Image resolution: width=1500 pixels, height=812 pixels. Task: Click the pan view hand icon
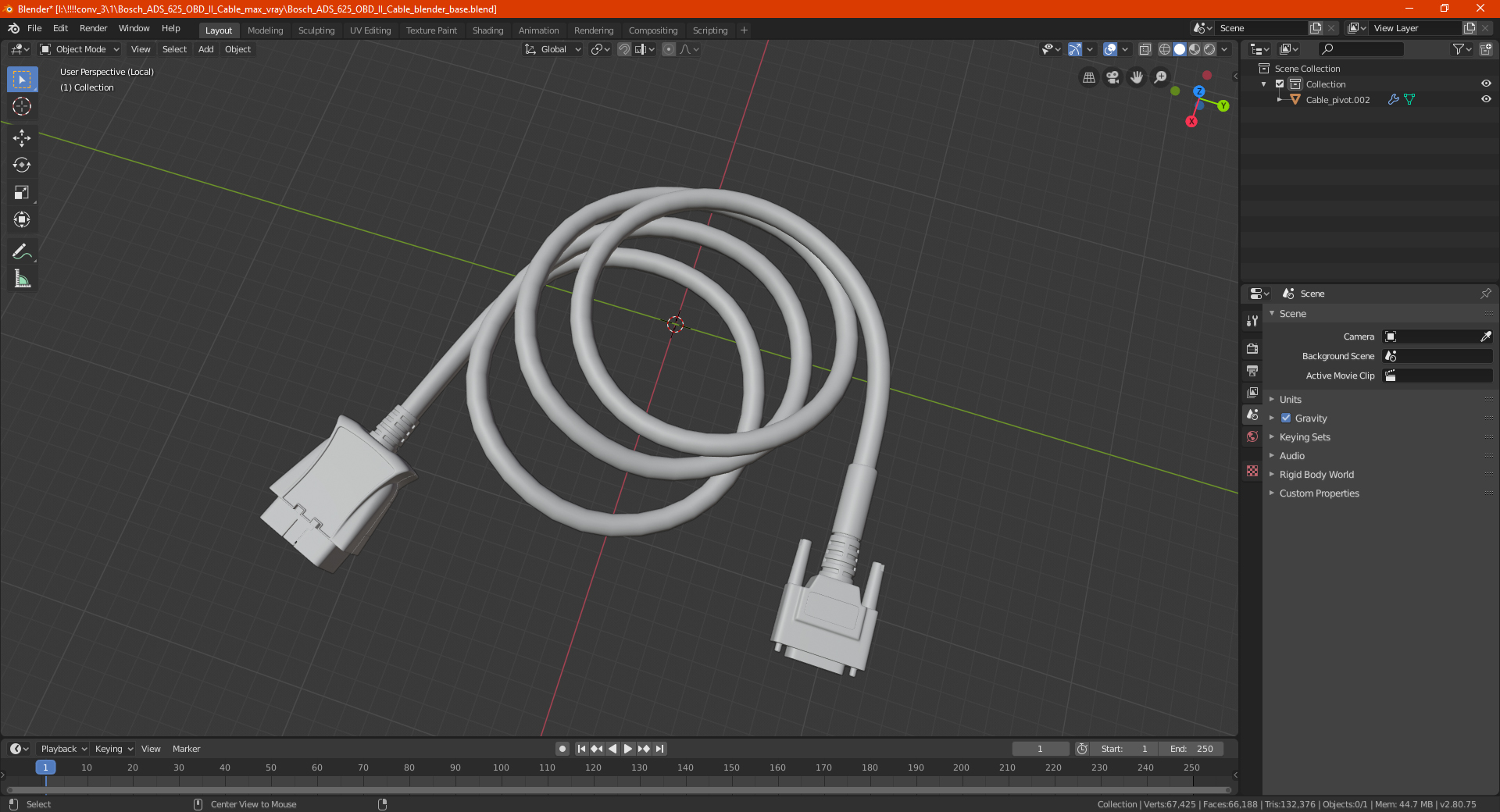pos(1137,77)
